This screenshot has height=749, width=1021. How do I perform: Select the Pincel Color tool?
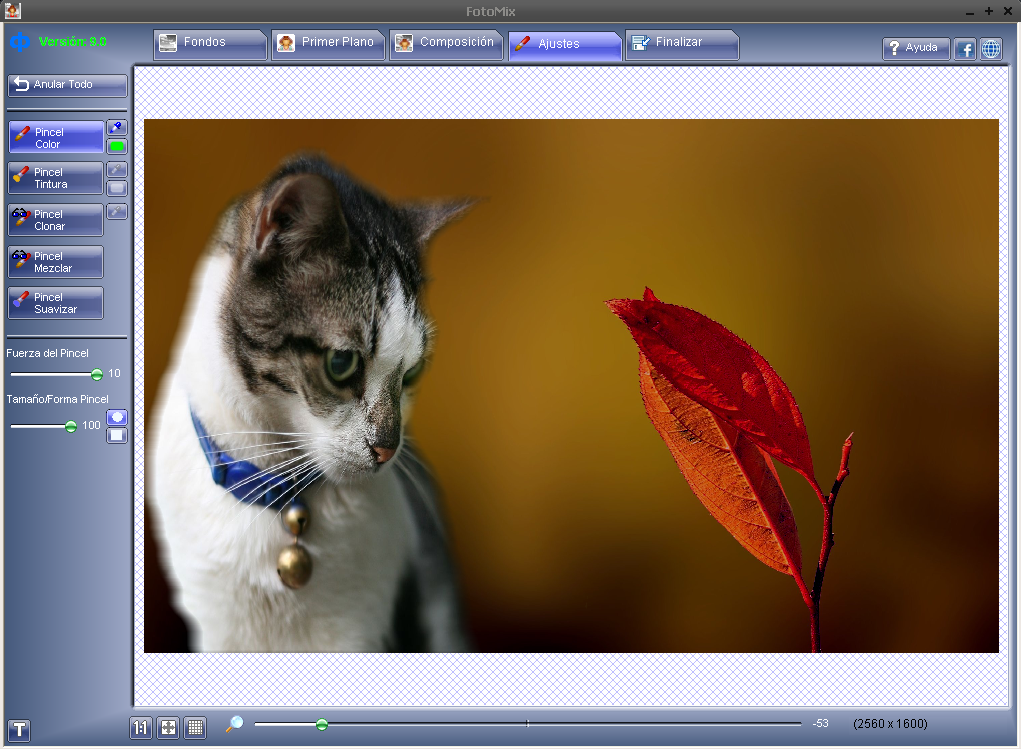[55, 137]
